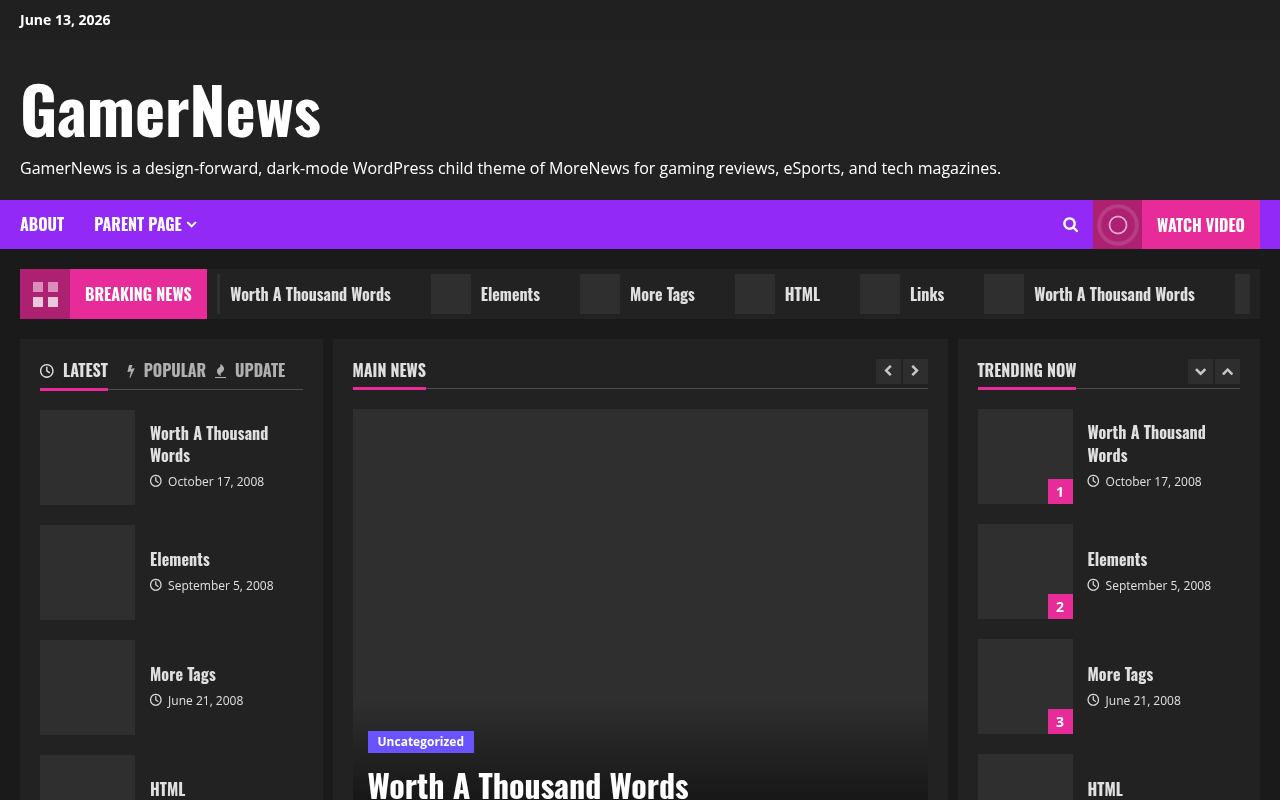1280x800 pixels.
Task: Click October 17, 2008 date in Latest list
Action: click(216, 481)
